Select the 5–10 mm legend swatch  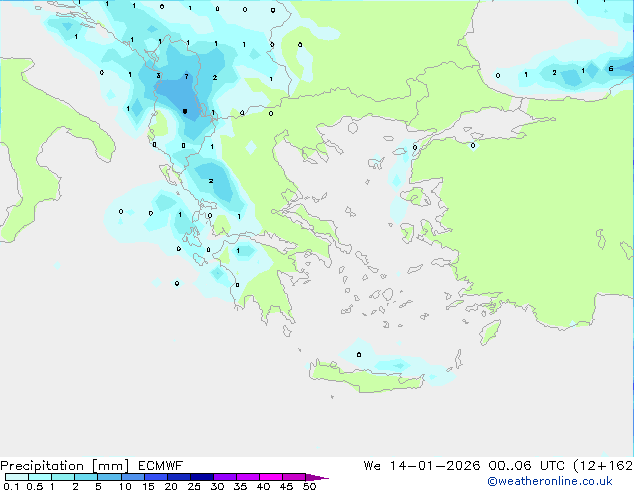coord(110,477)
